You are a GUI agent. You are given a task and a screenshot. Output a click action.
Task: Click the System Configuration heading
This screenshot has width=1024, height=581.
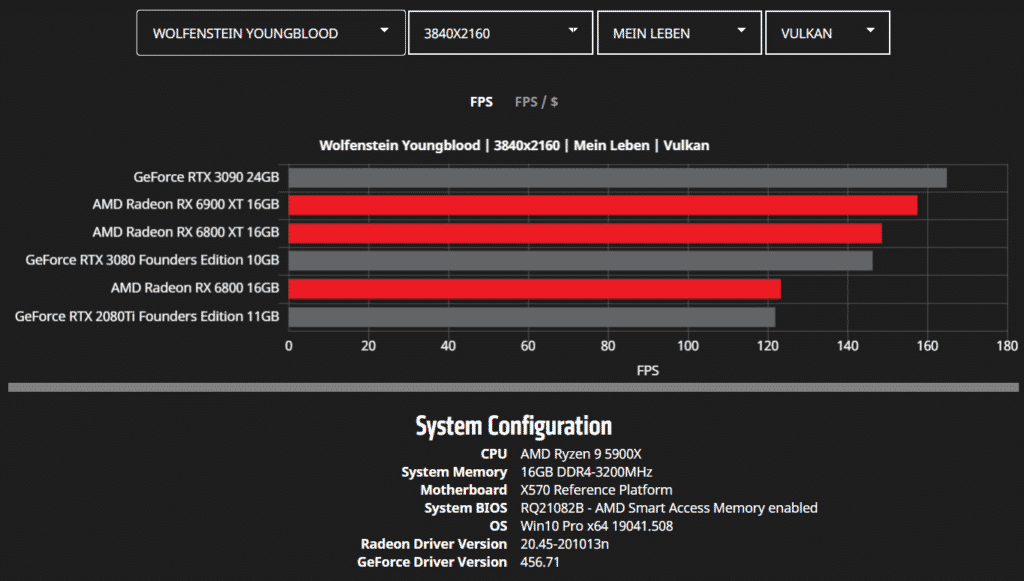(x=513, y=426)
